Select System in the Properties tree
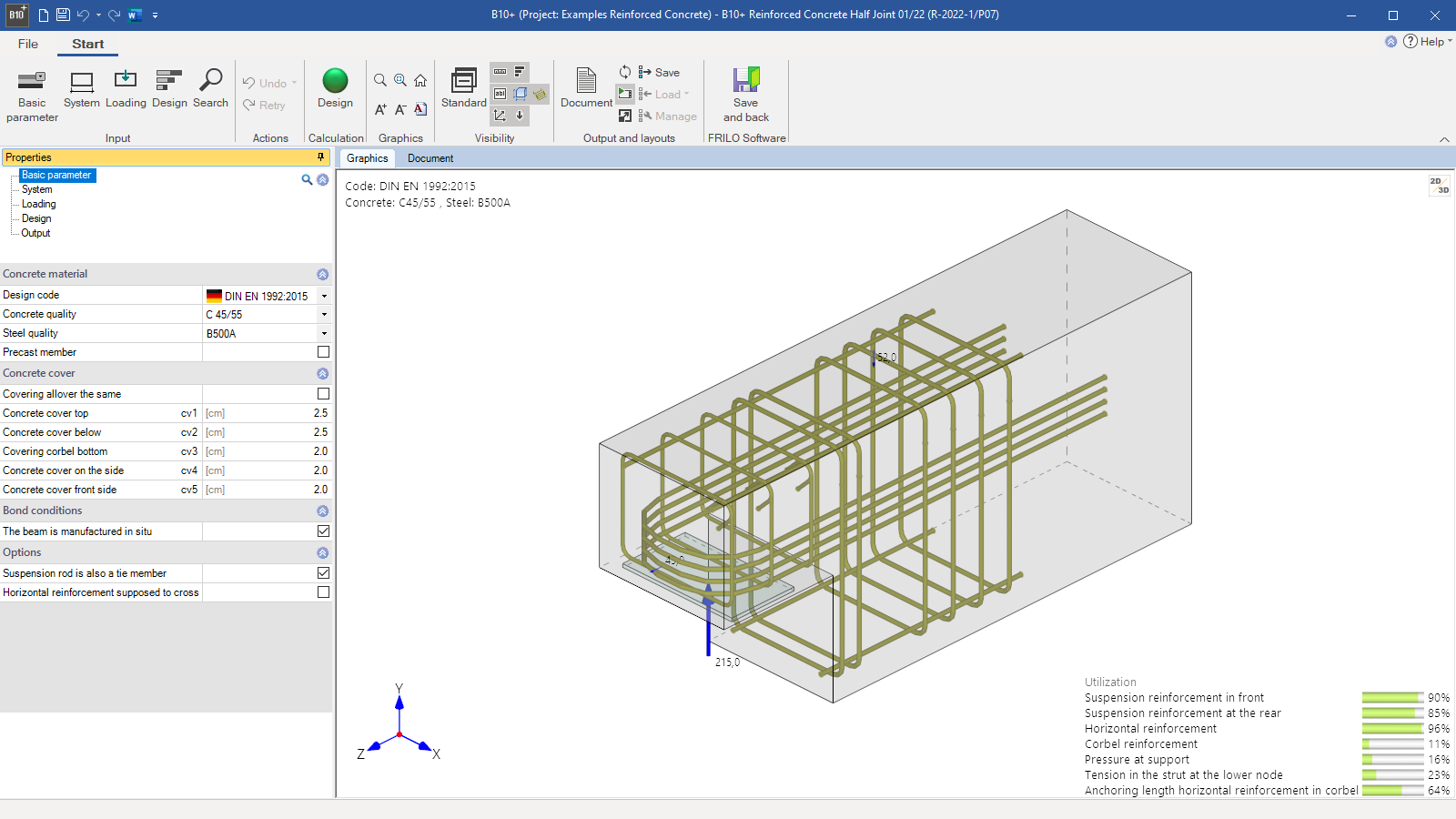 coord(37,189)
